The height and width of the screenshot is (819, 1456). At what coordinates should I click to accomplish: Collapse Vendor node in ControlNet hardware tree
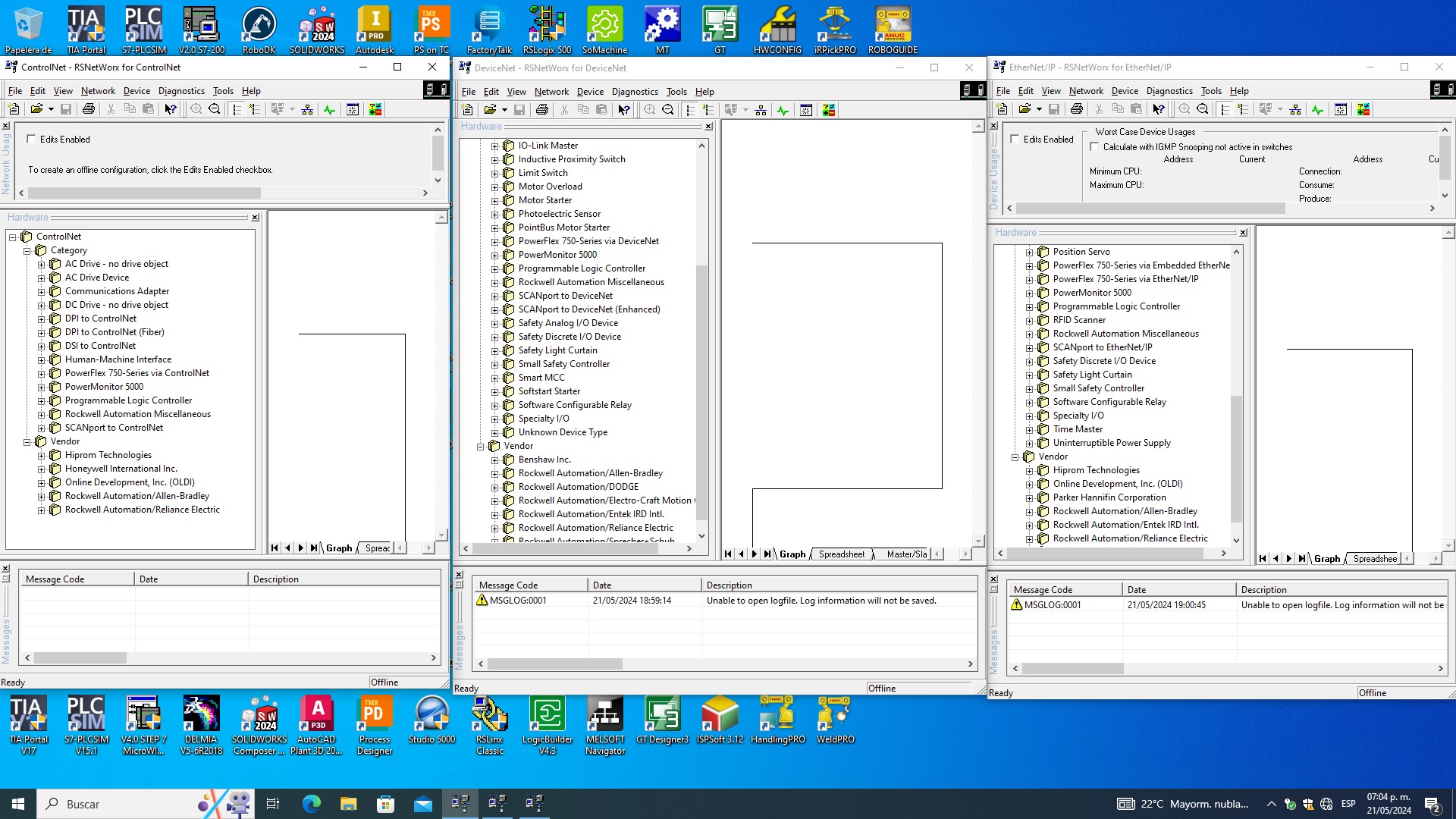27,441
